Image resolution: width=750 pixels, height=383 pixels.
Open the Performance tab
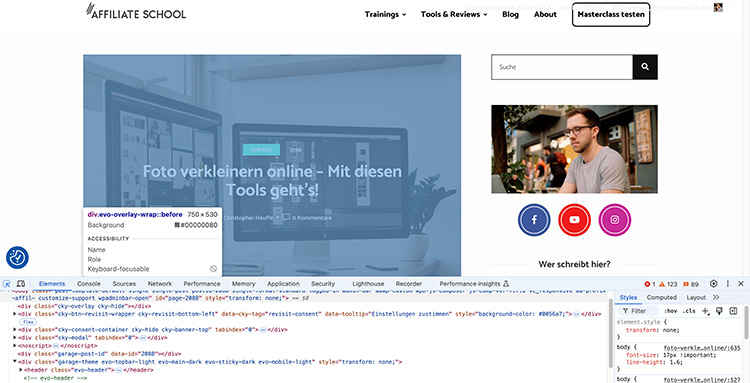point(202,284)
